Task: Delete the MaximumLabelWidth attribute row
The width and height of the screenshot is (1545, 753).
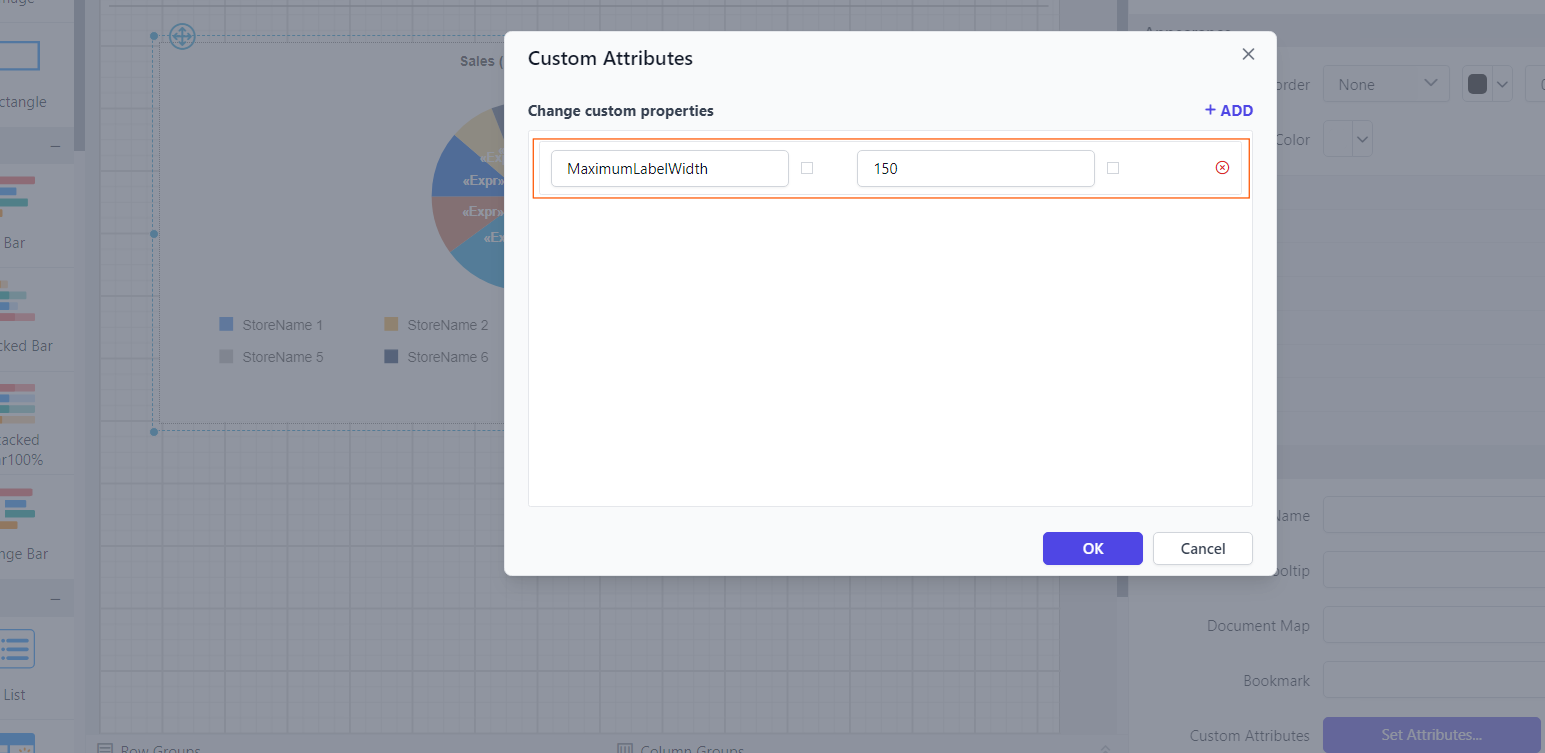Action: (1222, 167)
